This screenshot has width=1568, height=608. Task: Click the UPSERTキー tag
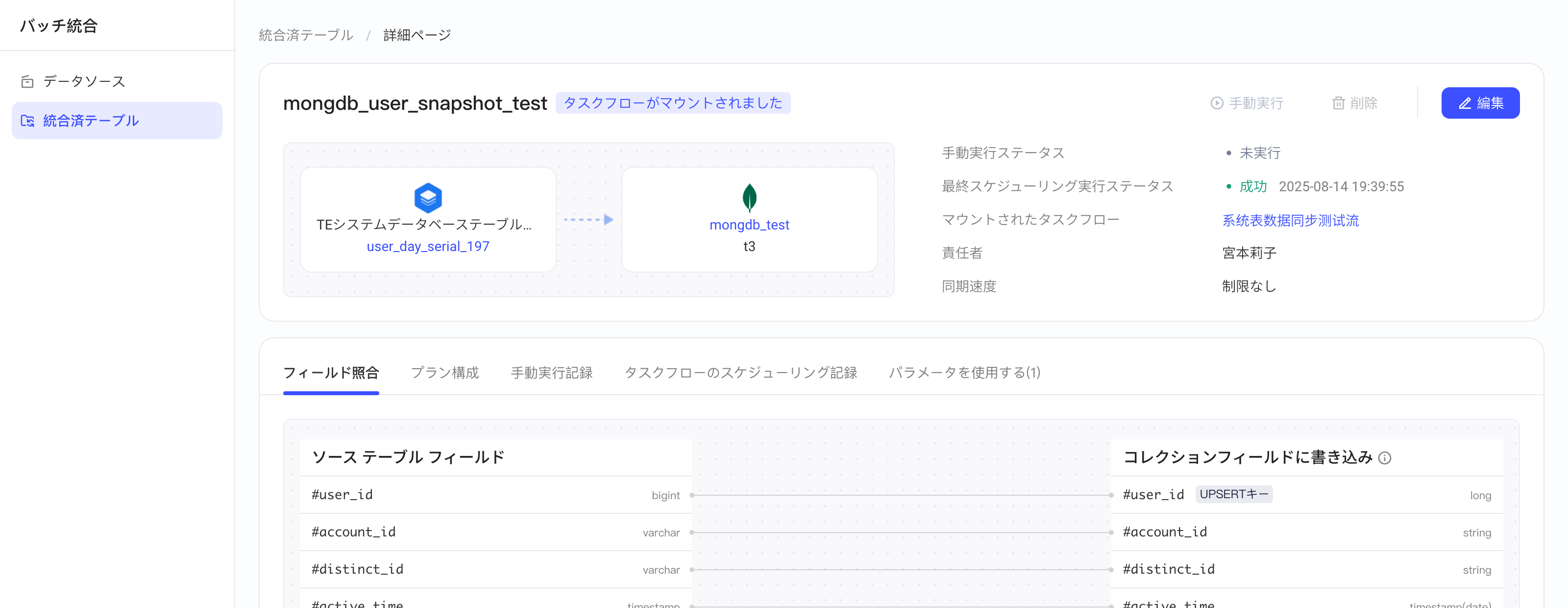[x=1234, y=494]
